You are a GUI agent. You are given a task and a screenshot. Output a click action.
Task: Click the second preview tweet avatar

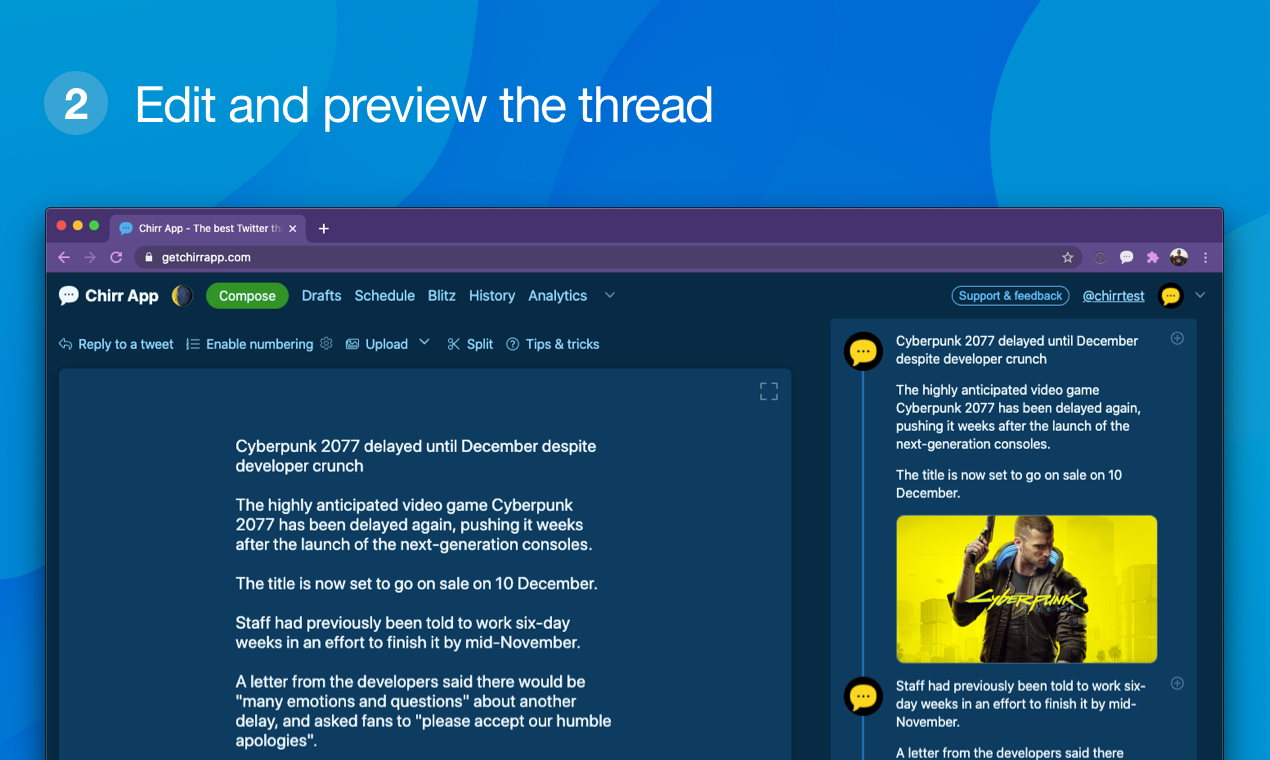(863, 696)
